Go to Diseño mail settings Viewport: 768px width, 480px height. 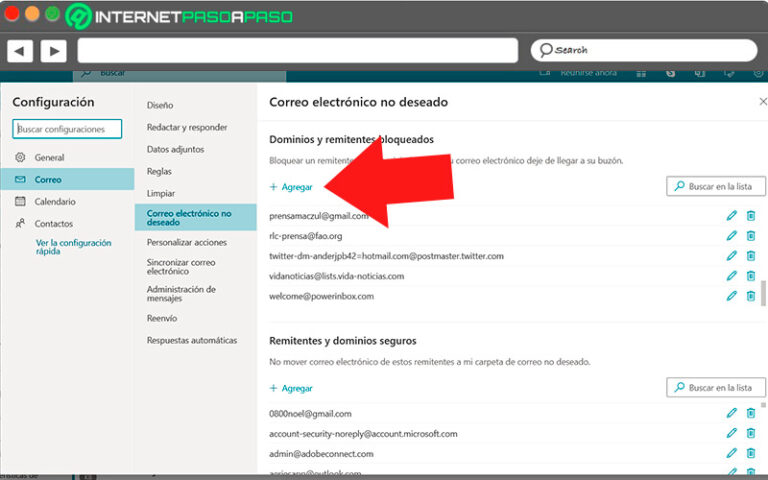[160, 105]
